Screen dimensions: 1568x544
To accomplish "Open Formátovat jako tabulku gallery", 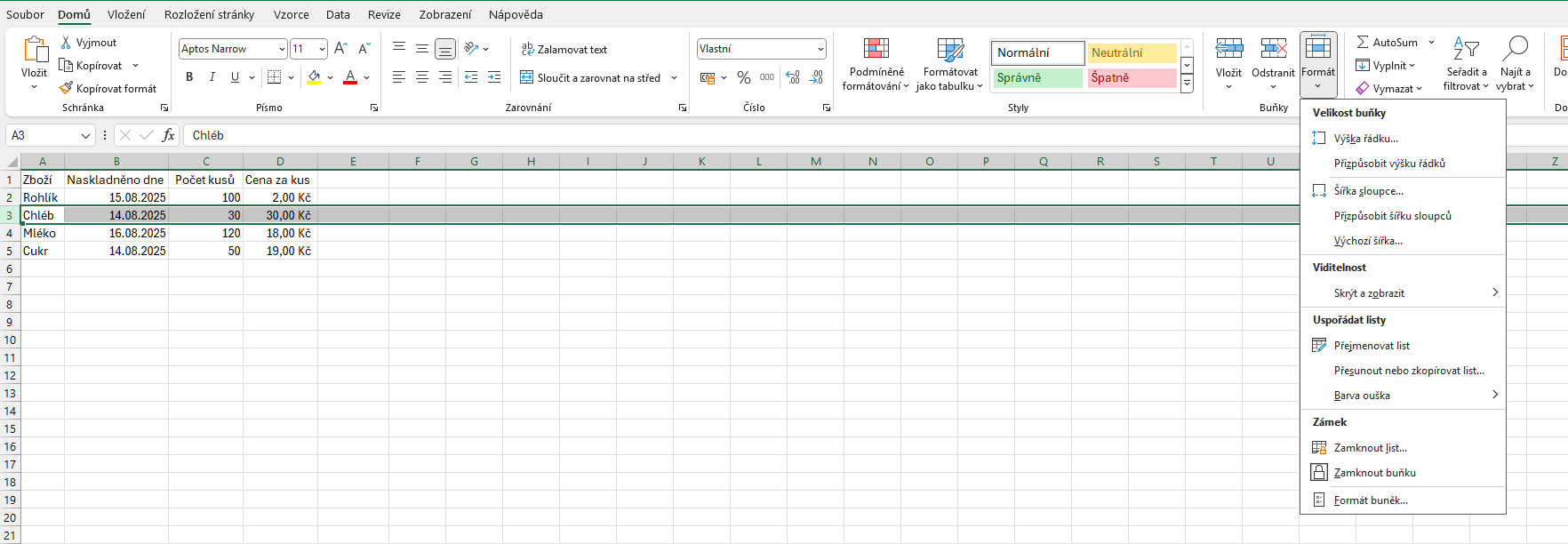I will click(x=949, y=65).
